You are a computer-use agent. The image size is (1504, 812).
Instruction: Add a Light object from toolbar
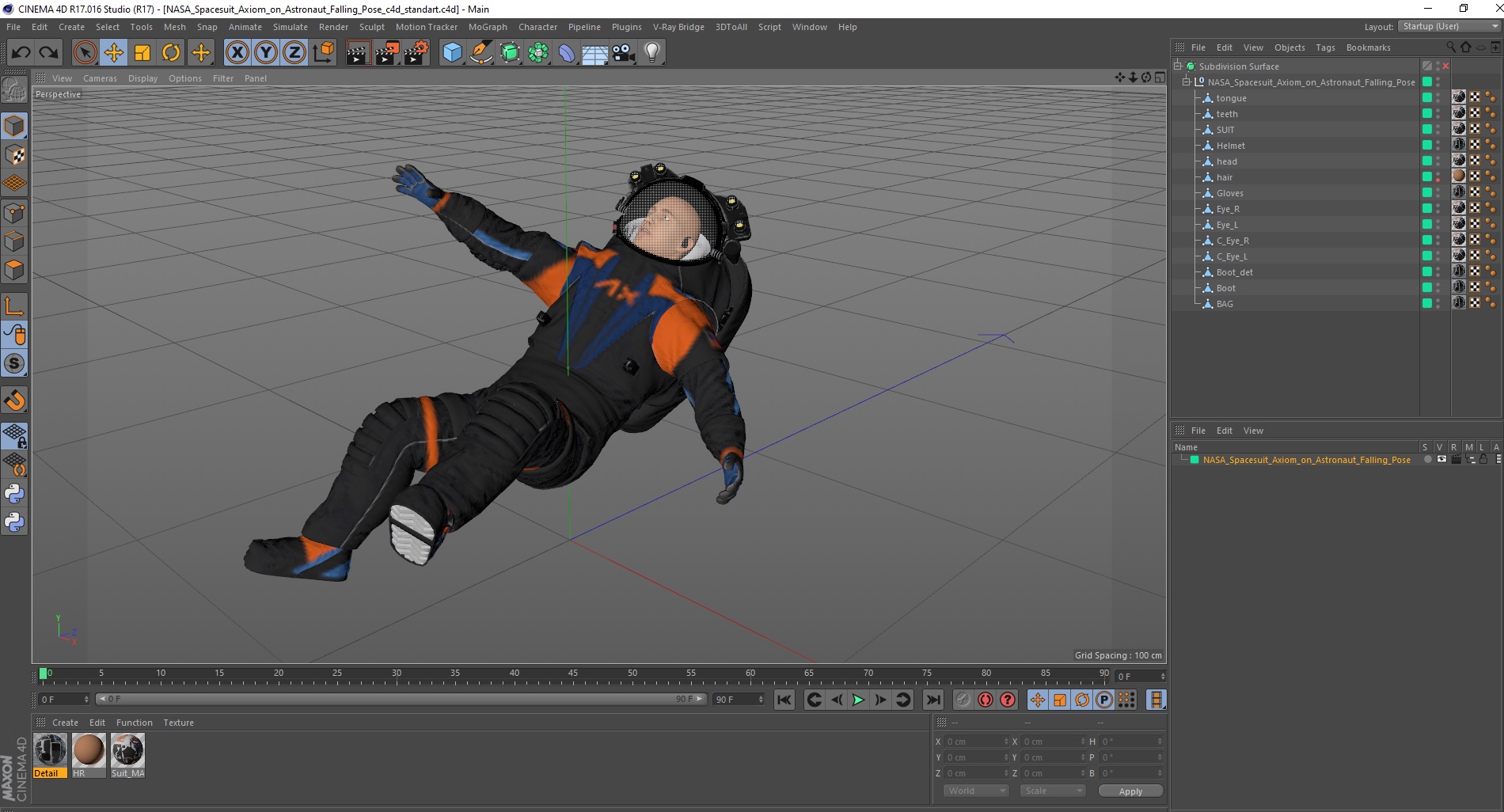(652, 53)
